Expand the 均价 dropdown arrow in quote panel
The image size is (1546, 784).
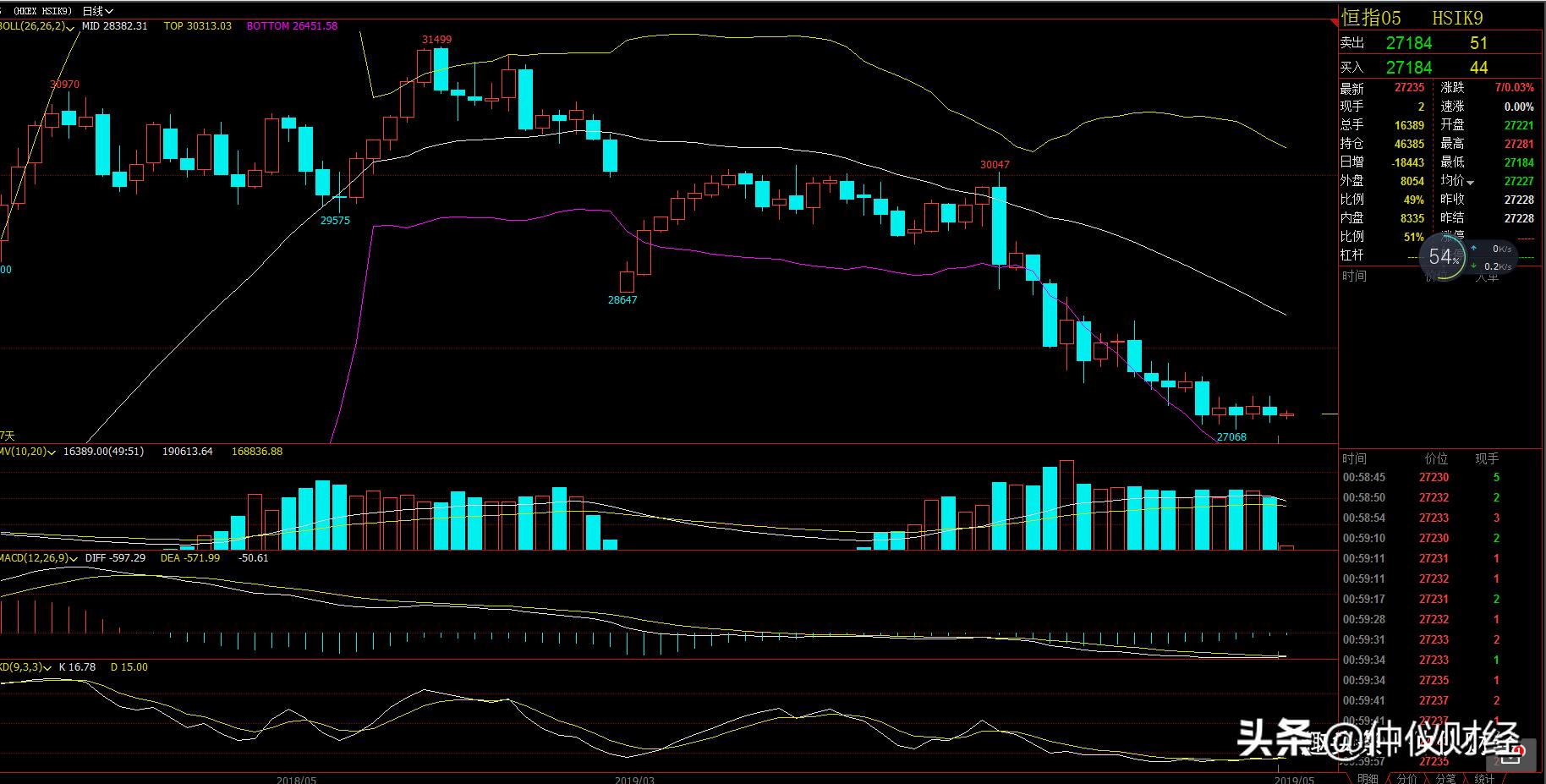tap(1470, 183)
